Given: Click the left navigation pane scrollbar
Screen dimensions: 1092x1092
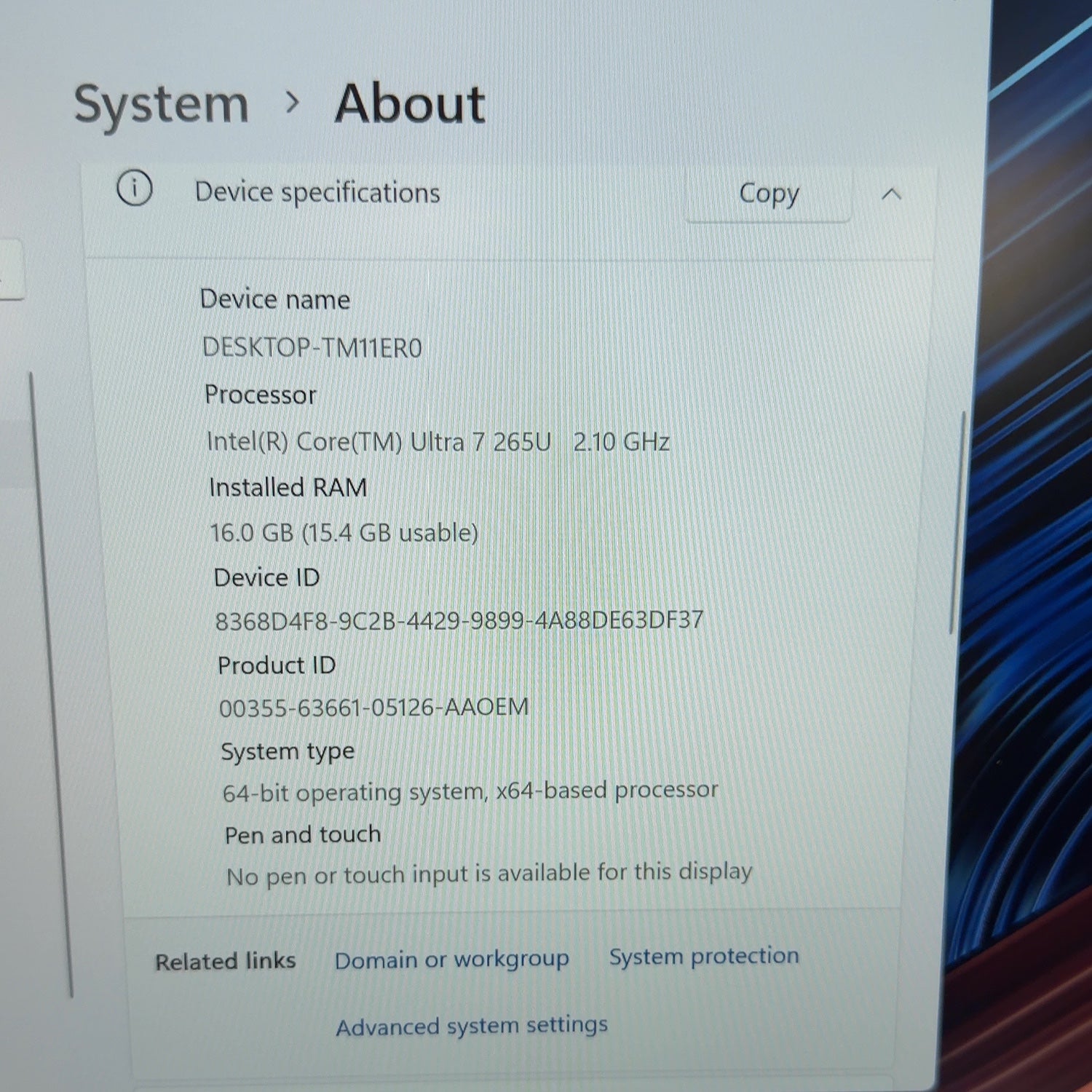Looking at the screenshot, I should [51, 684].
